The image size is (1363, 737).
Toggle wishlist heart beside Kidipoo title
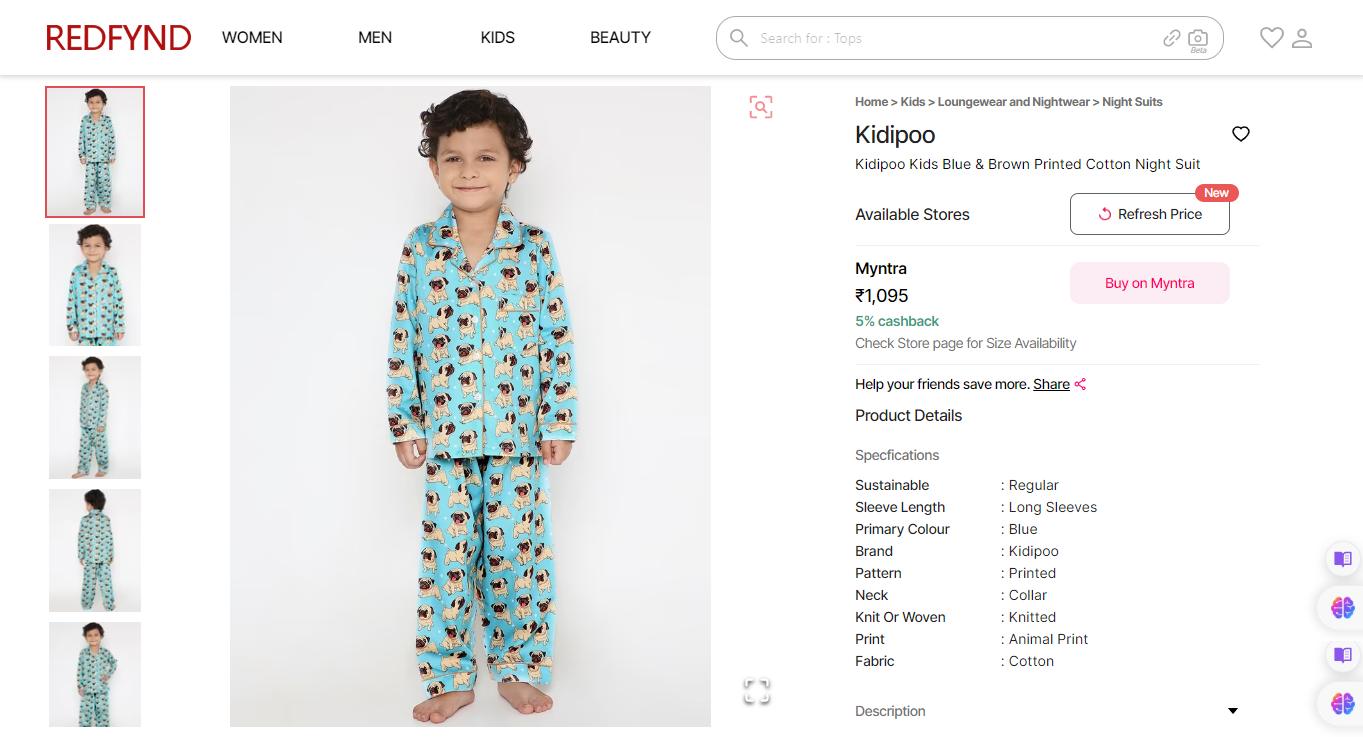click(1241, 134)
